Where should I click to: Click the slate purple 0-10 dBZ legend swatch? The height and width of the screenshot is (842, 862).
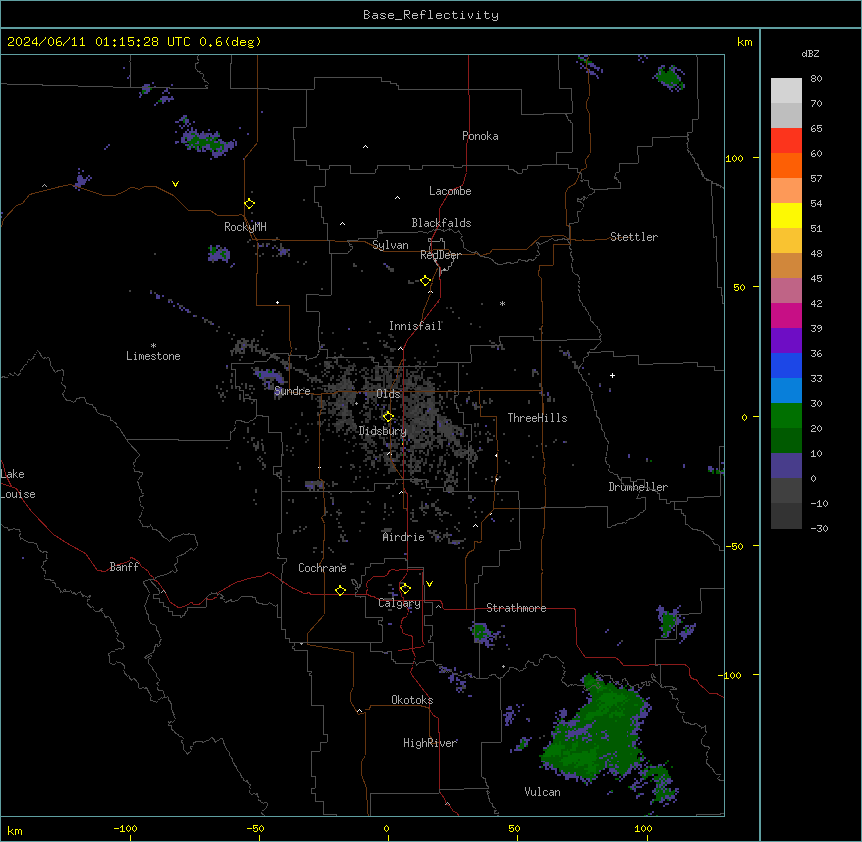(x=786, y=466)
